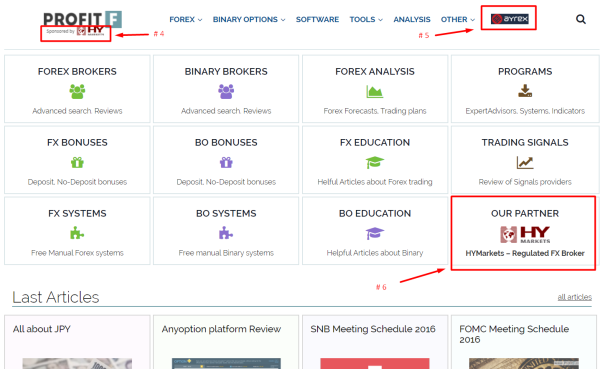Open the green Forex Brokers people icon
Image resolution: width=600 pixels, height=369 pixels.
click(x=77, y=91)
